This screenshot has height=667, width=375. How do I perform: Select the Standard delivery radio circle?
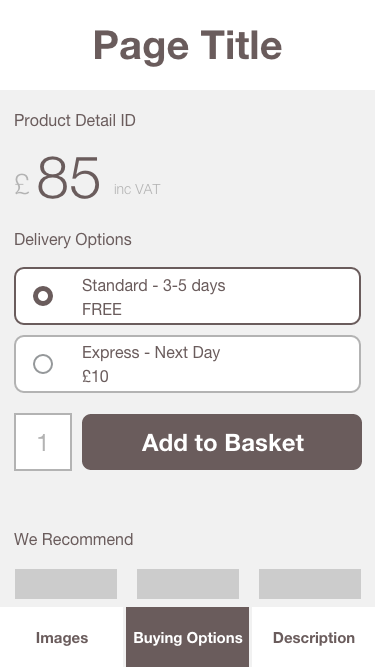pyautogui.click(x=43, y=296)
